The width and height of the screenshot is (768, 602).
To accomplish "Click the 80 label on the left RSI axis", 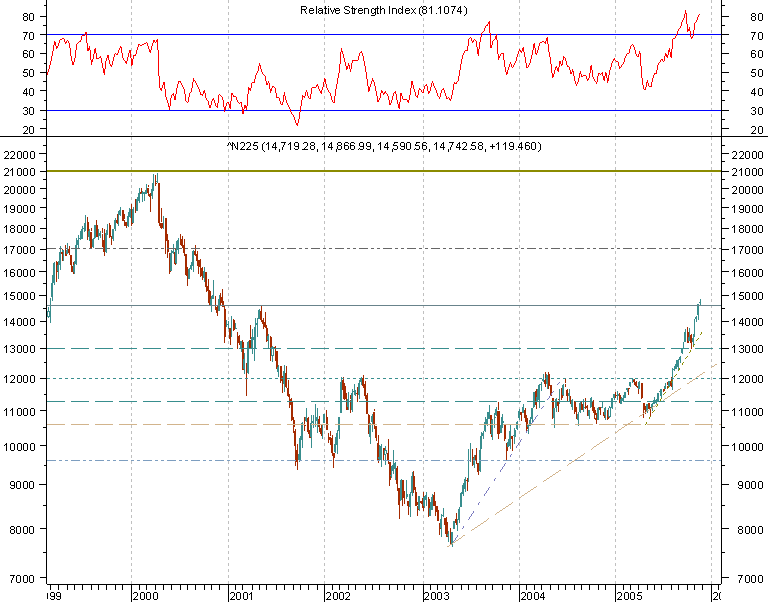I will 28,17.
